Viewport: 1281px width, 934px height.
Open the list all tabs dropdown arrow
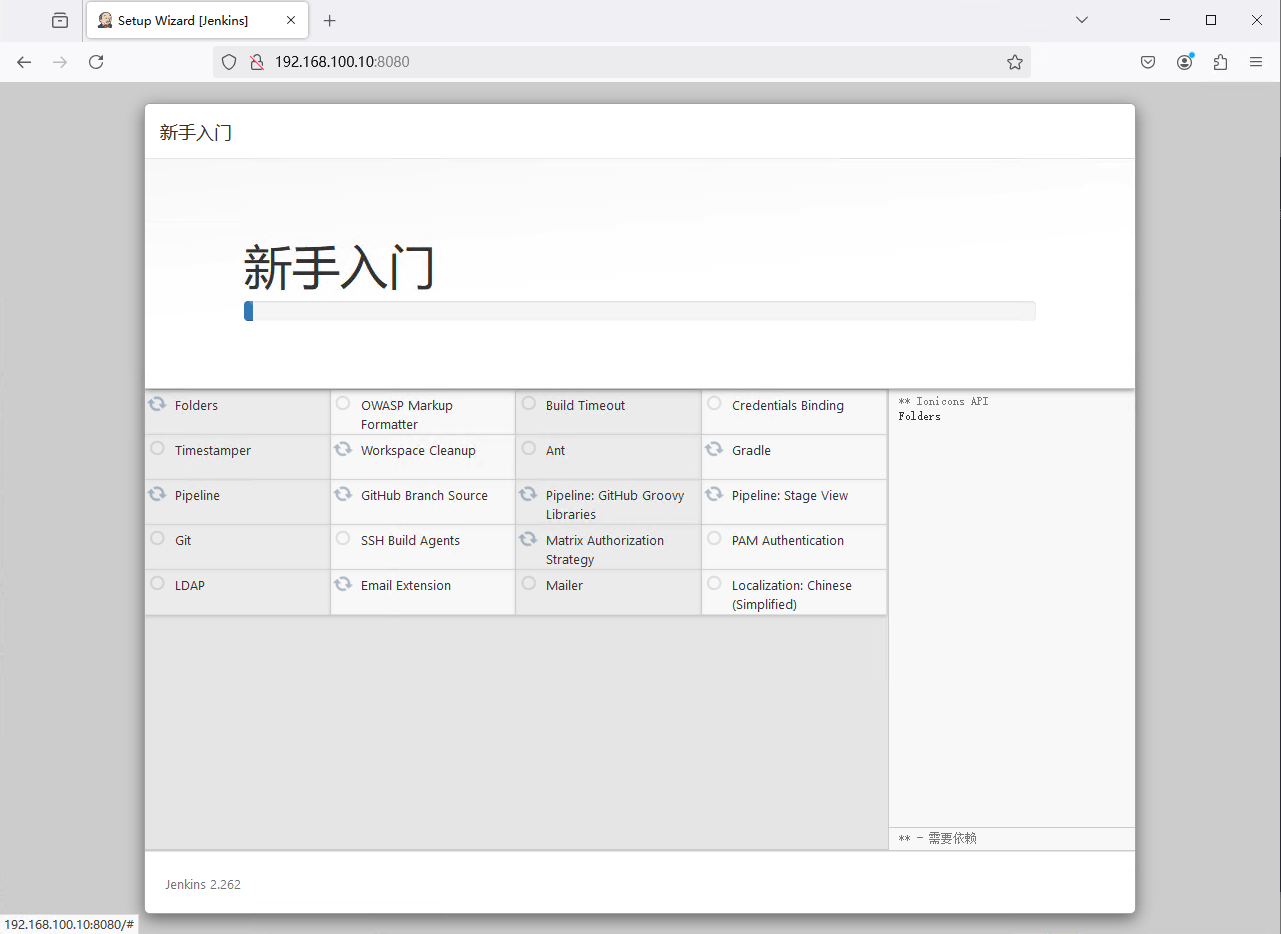pos(1081,20)
